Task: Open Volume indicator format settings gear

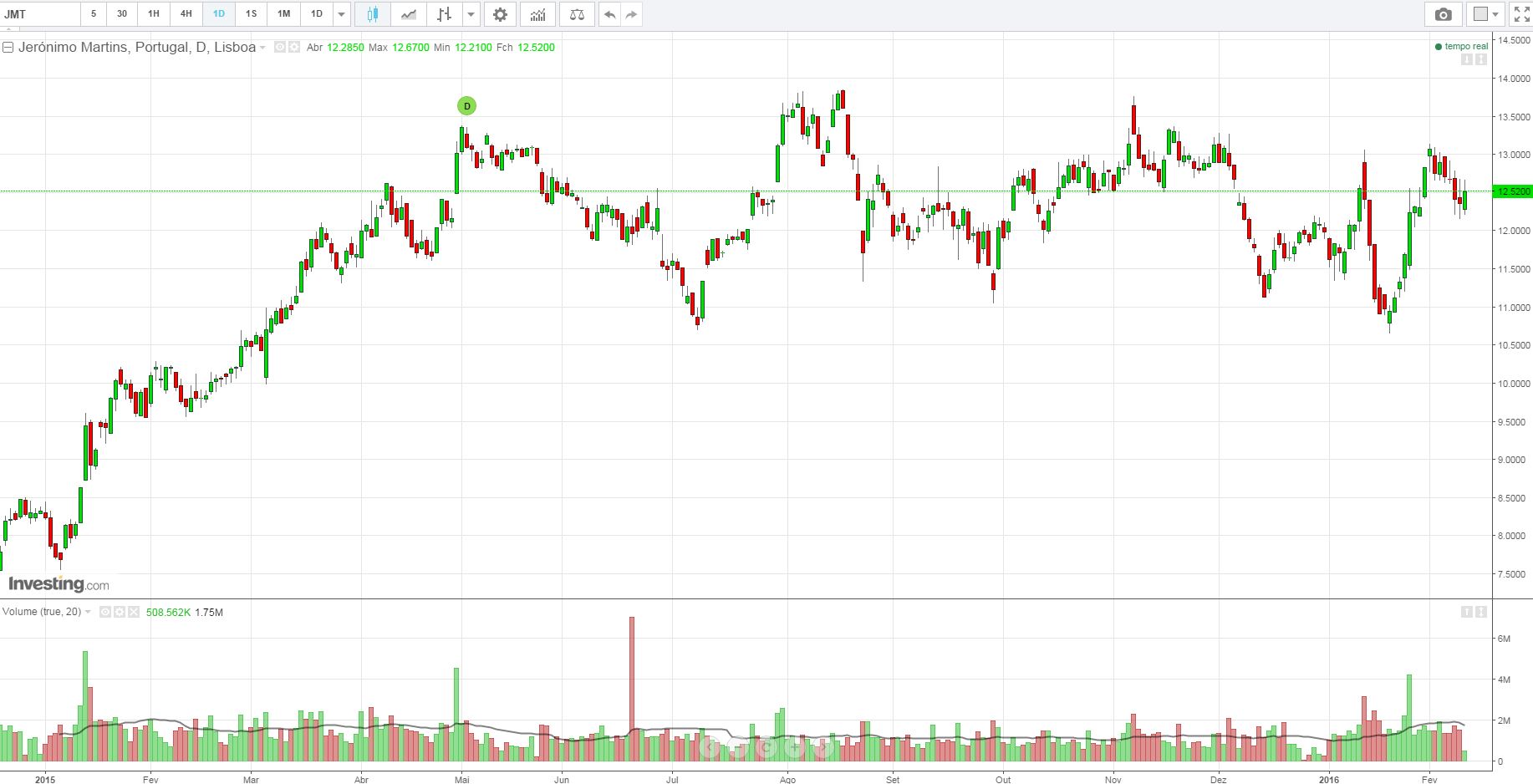Action: pos(120,613)
